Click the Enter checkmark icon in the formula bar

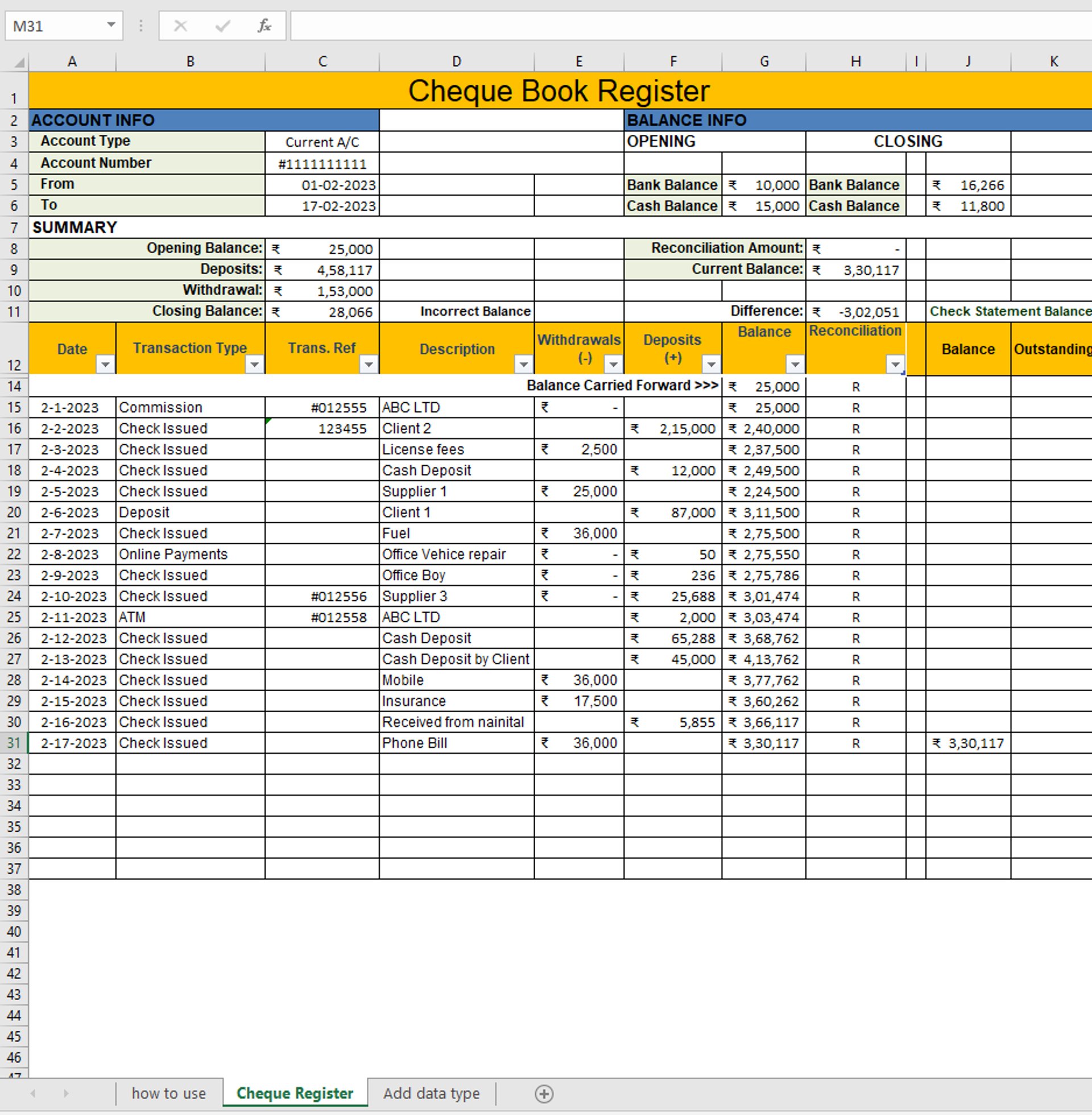tap(222, 26)
